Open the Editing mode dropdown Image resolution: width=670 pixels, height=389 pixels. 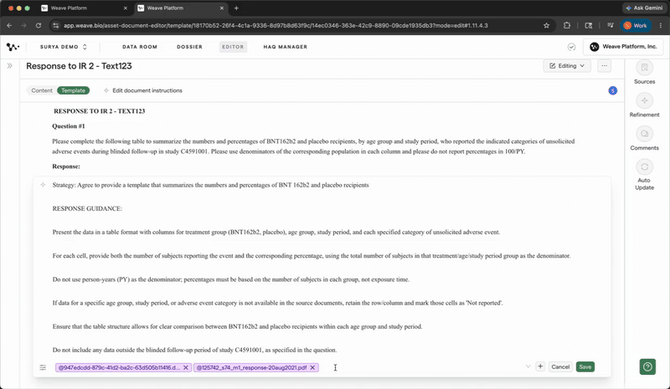coord(567,66)
